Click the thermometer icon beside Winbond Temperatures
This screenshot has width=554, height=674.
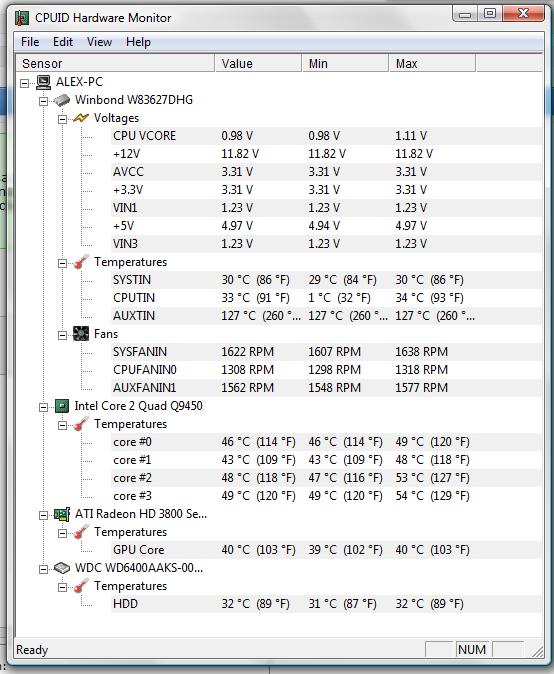[81, 262]
